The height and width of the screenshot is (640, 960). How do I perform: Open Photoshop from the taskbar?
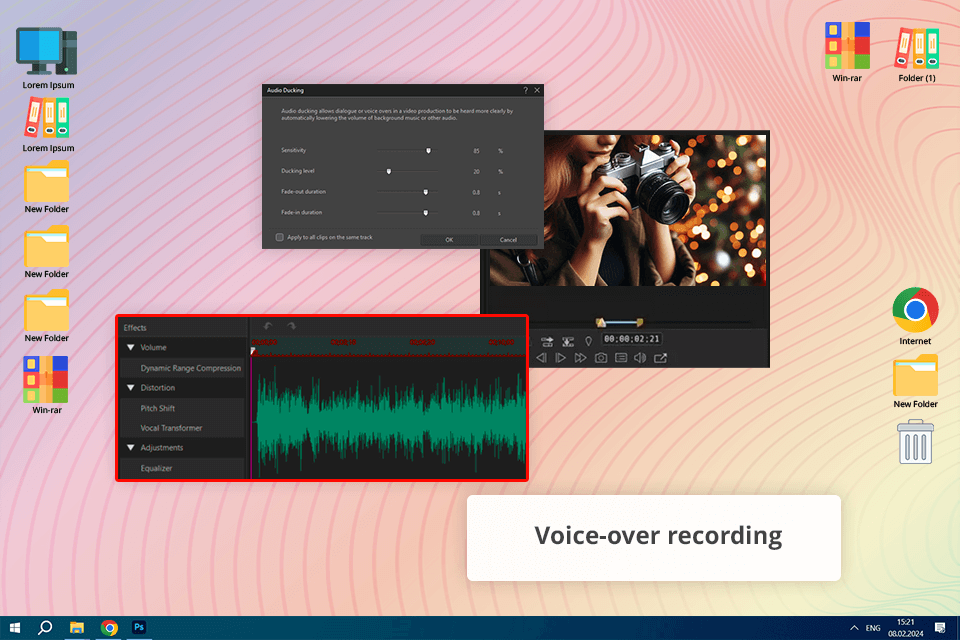pos(139,627)
